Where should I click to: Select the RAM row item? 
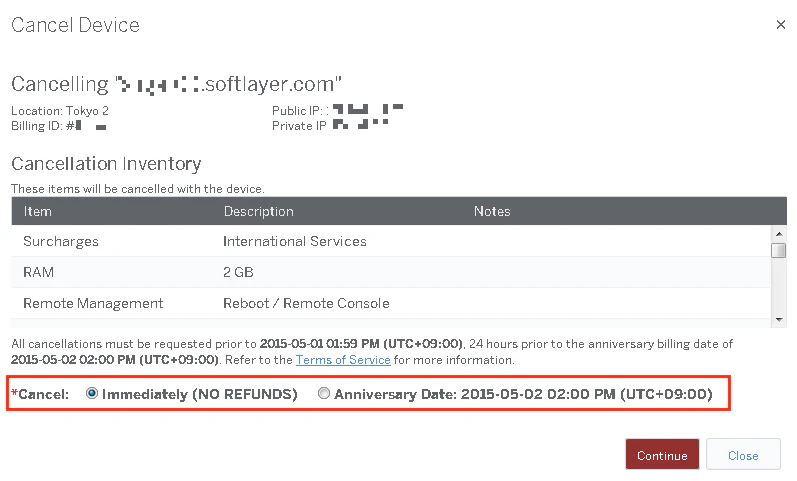[39, 273]
